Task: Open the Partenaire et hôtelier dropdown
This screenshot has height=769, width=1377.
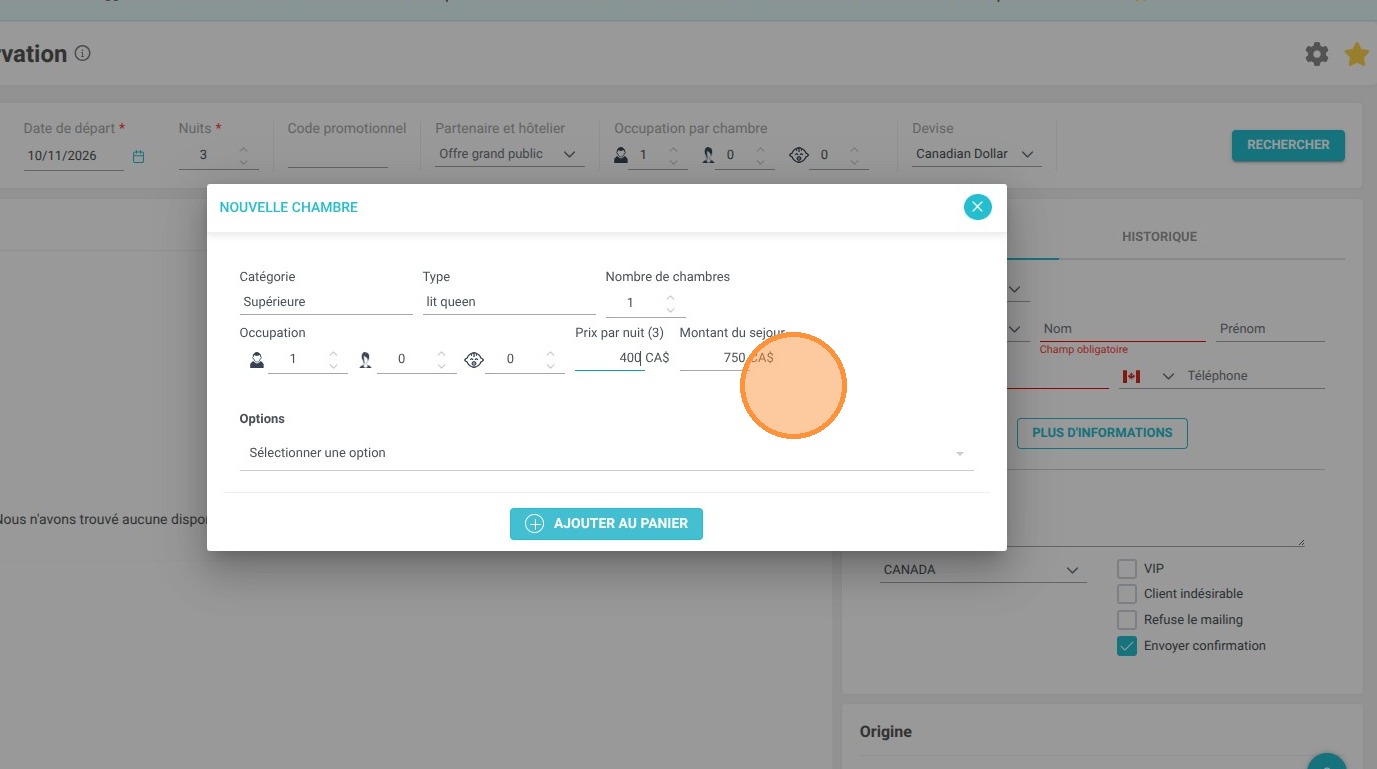Action: point(510,154)
